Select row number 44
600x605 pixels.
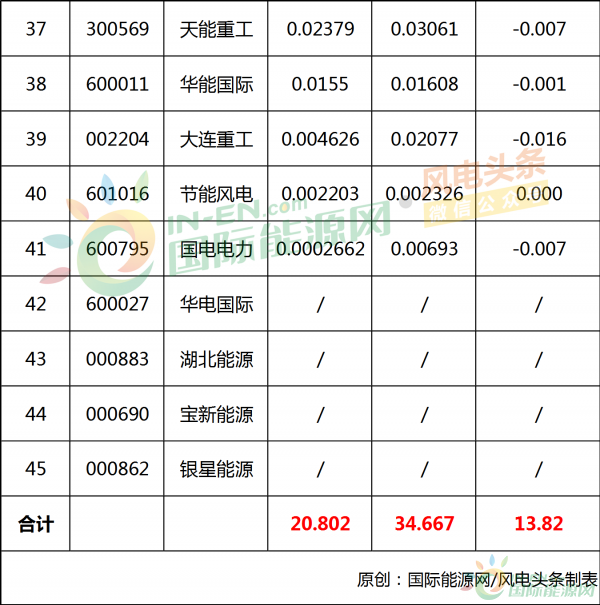[x=36, y=414]
